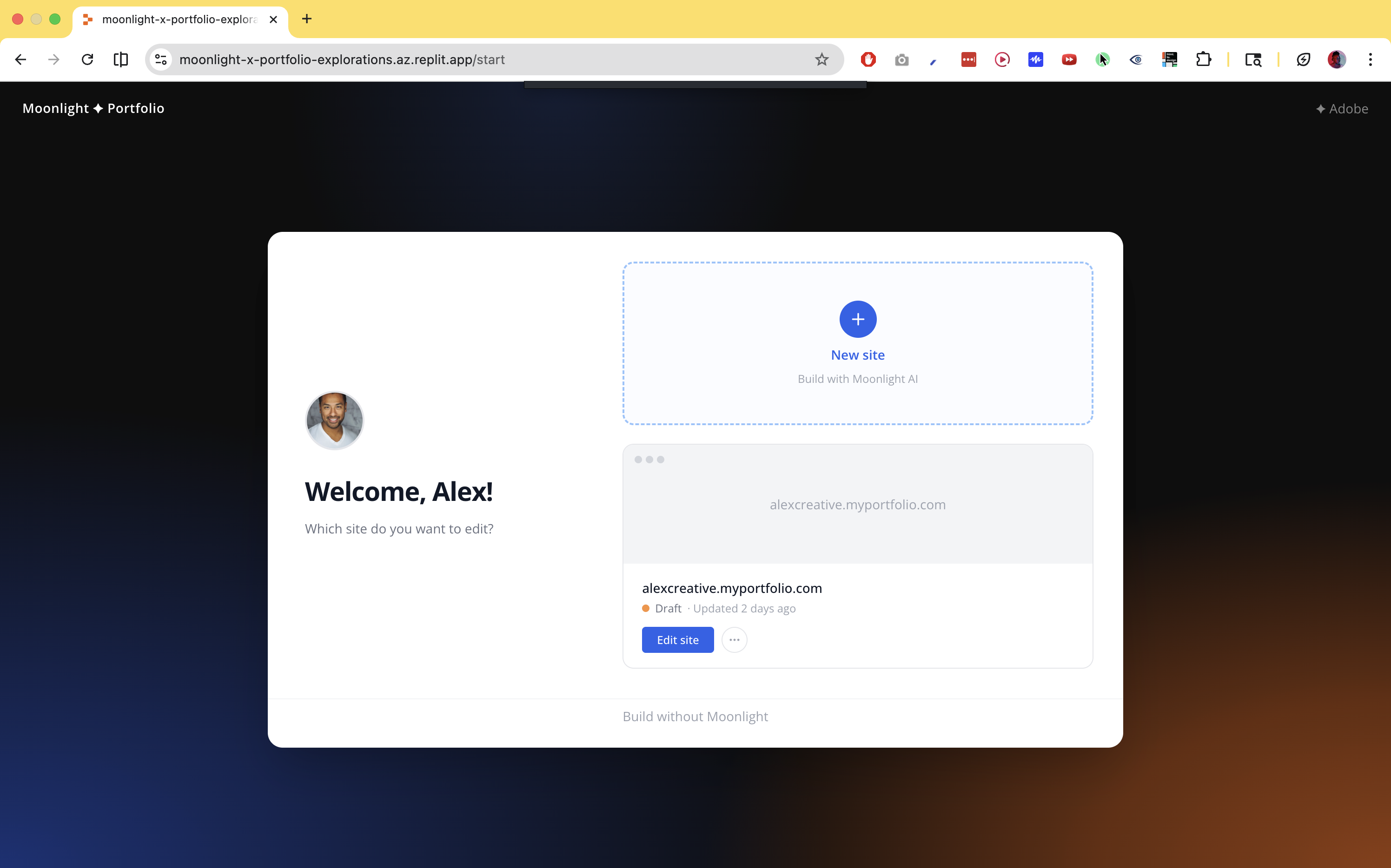Viewport: 1391px width, 868px height.
Task: Click the blue plus New site icon
Action: (857, 319)
